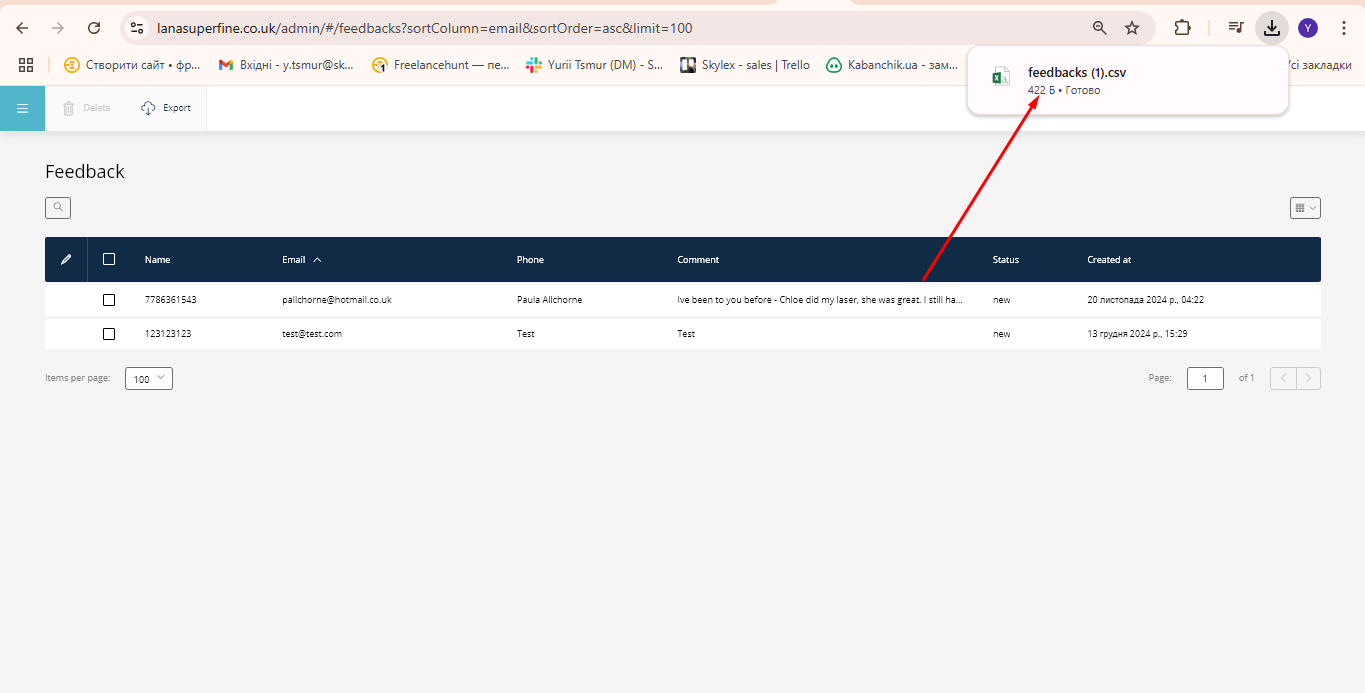Check the box for row 7786361543
The image size is (1365, 693).
pyautogui.click(x=109, y=300)
